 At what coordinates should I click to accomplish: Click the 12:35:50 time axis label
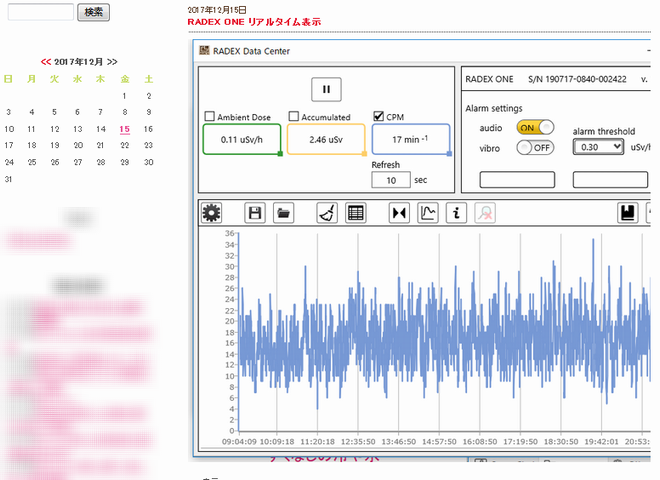(x=358, y=442)
